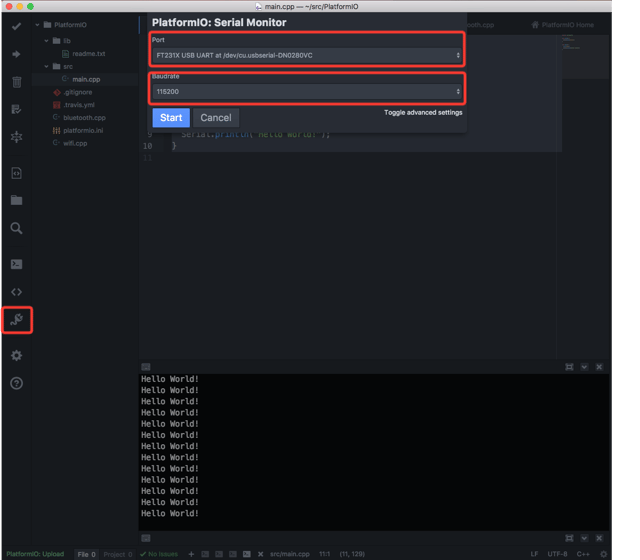The width and height of the screenshot is (640, 560).
Task: Open the Port dropdown
Action: click(307, 56)
